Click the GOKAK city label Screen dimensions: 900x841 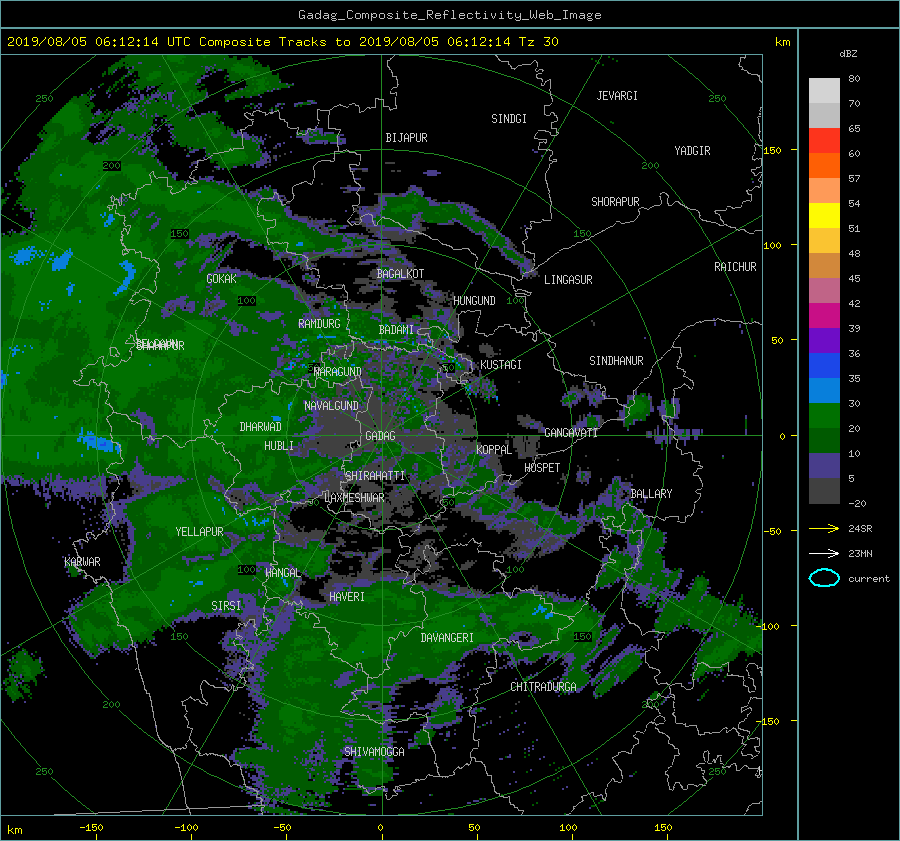(x=221, y=279)
